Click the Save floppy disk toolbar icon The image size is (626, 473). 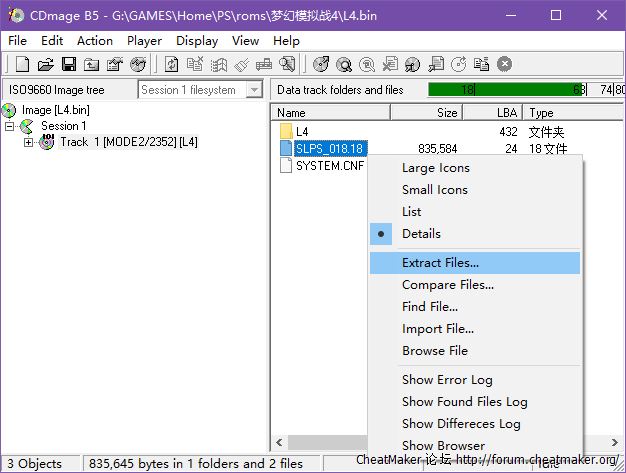[x=69, y=64]
